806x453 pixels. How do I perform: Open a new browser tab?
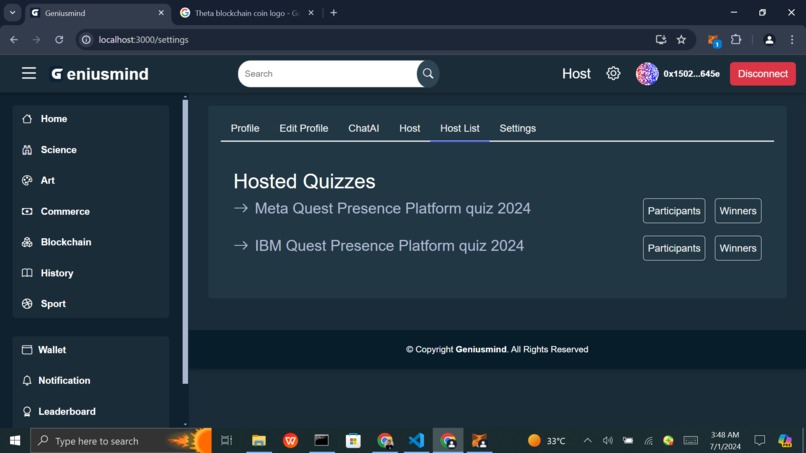[x=334, y=13]
